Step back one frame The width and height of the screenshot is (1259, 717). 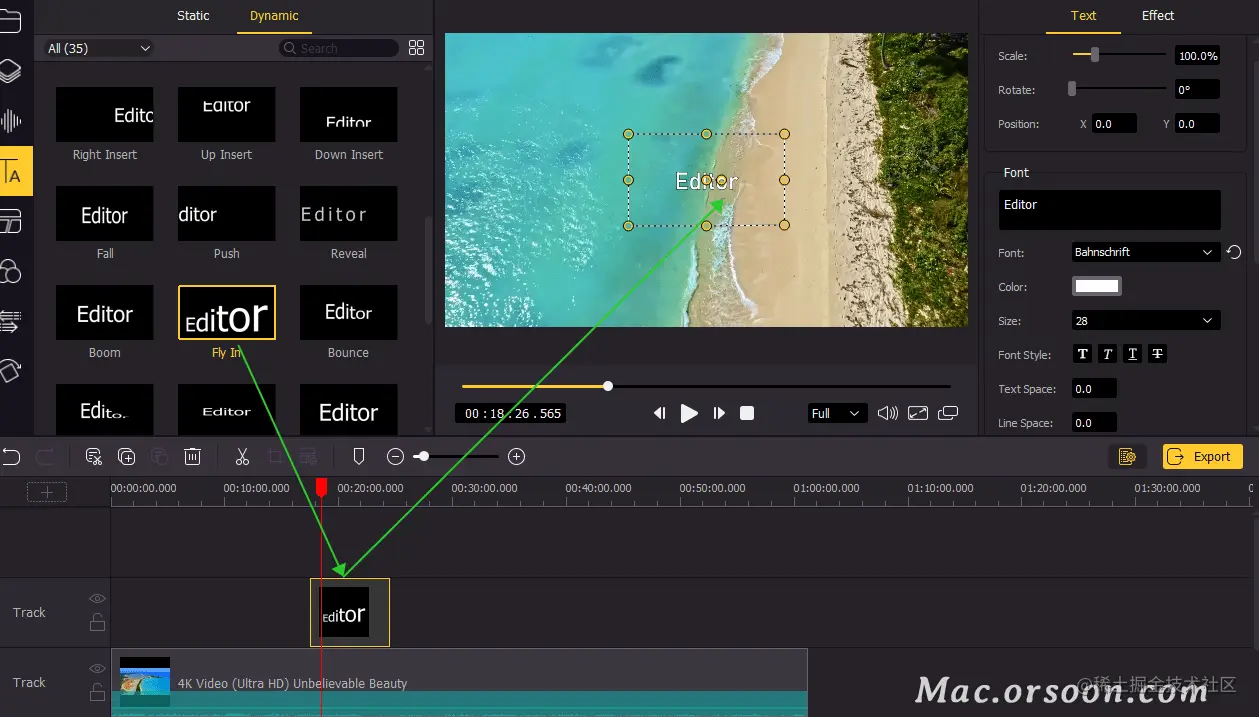point(660,413)
